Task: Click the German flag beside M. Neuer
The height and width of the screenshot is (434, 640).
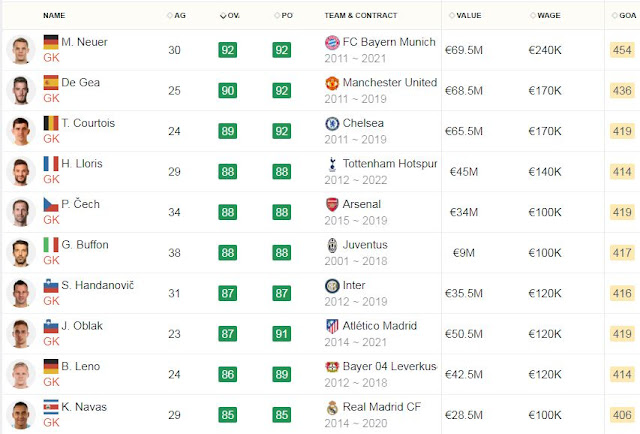Action: pos(51,42)
